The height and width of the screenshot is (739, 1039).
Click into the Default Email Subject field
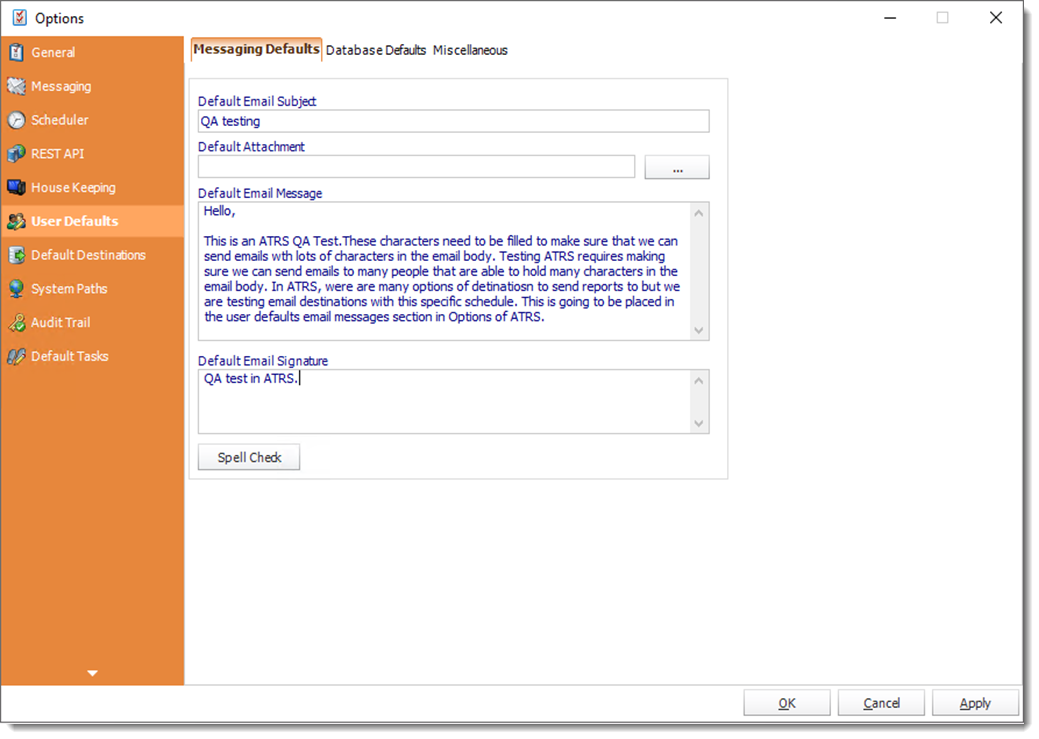coord(453,121)
